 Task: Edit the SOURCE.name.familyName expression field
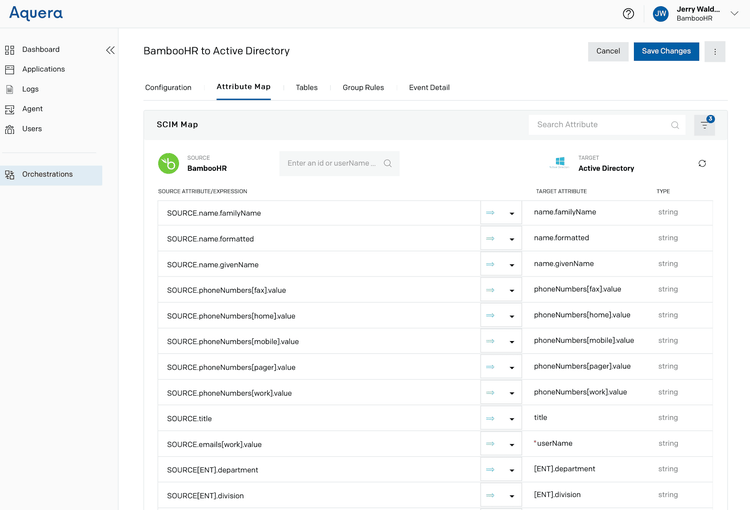pyautogui.click(x=319, y=213)
